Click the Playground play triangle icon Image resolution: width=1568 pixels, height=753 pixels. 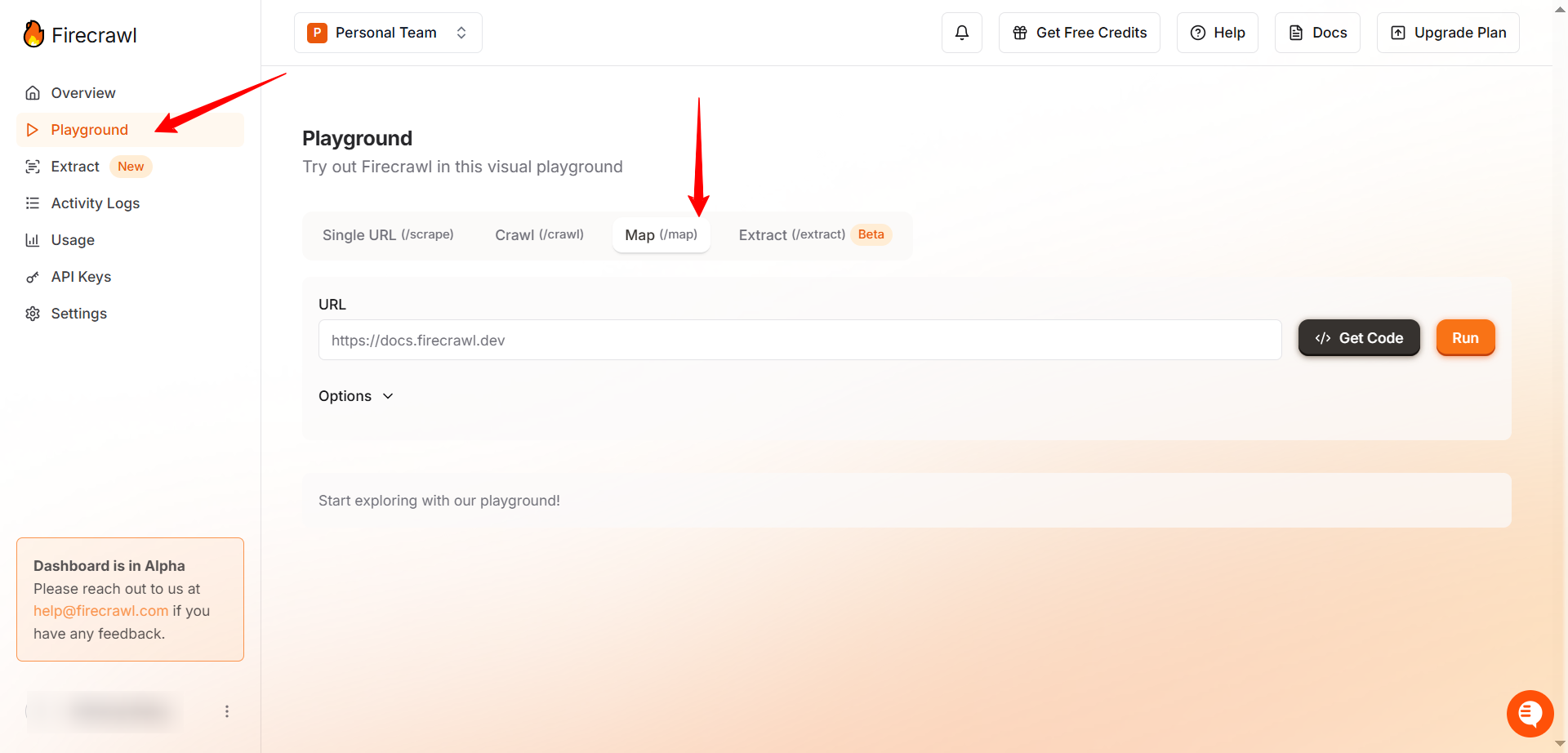pos(33,130)
